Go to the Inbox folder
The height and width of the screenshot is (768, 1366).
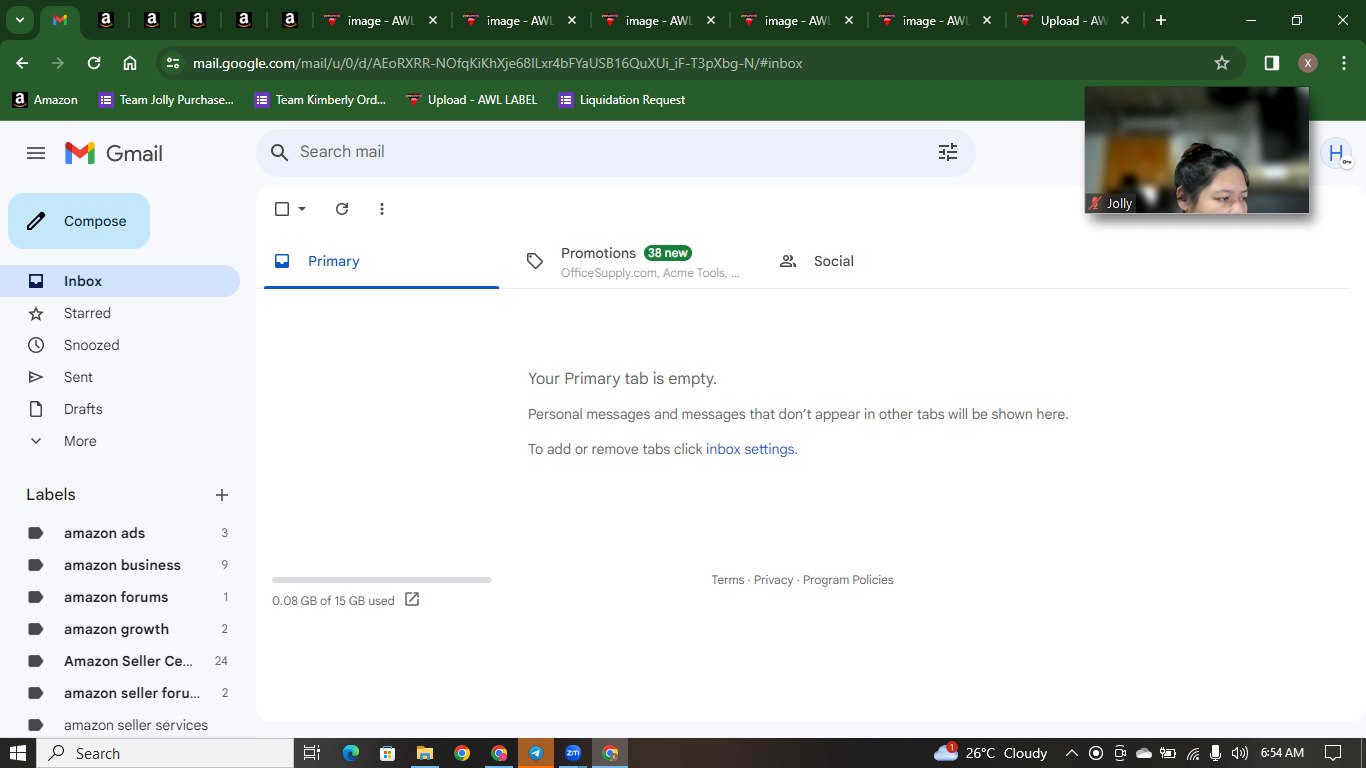[x=120, y=281]
